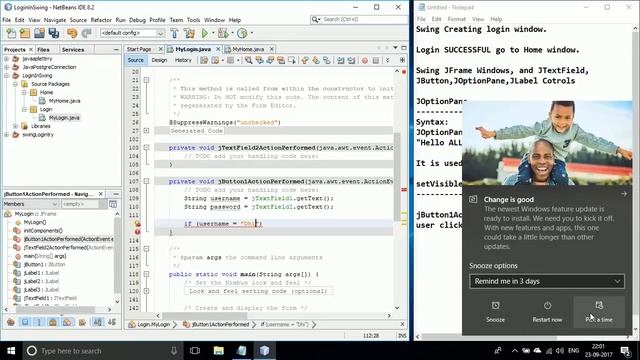Open Refactor menu in NetBeans
This screenshot has height=360, width=640.
101,20
